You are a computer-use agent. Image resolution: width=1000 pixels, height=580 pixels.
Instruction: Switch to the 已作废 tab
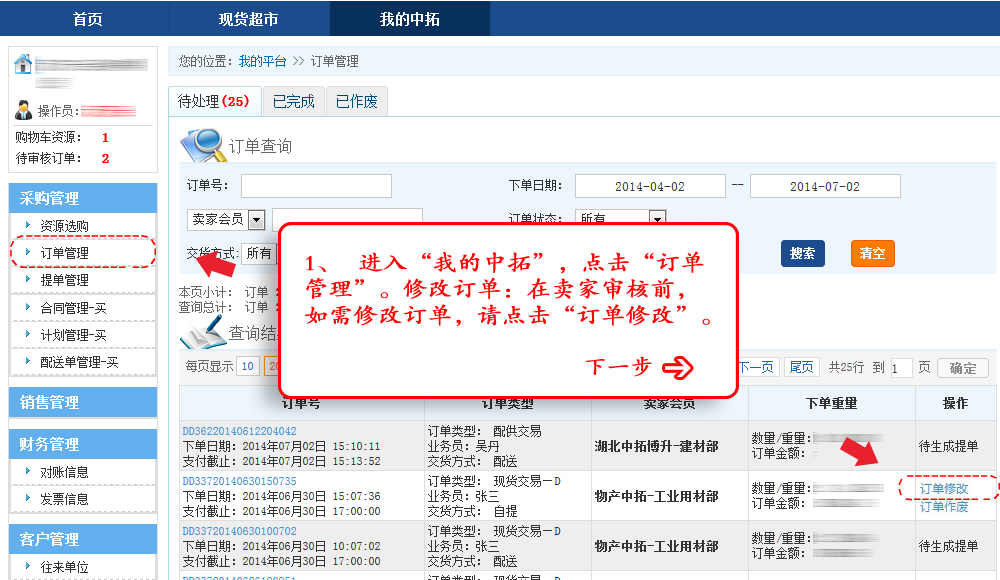tap(356, 101)
